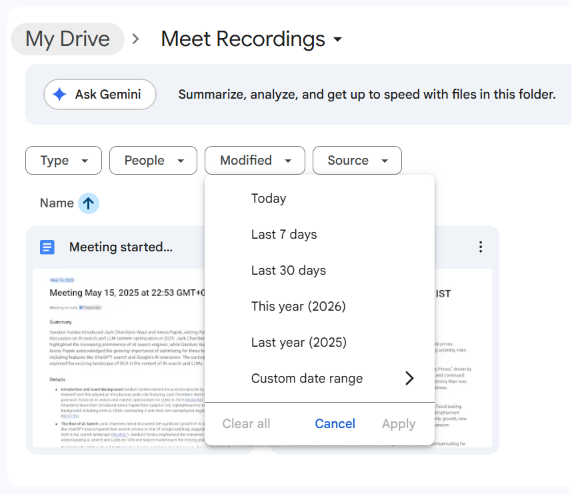The image size is (572, 495).
Task: Open the Type filter dropdown
Action: [63, 161]
